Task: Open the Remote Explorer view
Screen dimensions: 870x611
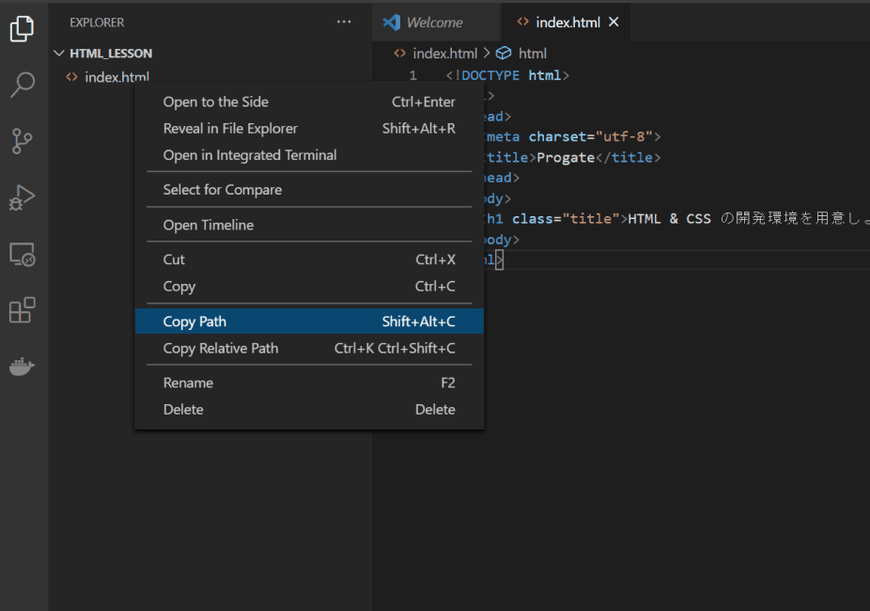Action: (22, 254)
